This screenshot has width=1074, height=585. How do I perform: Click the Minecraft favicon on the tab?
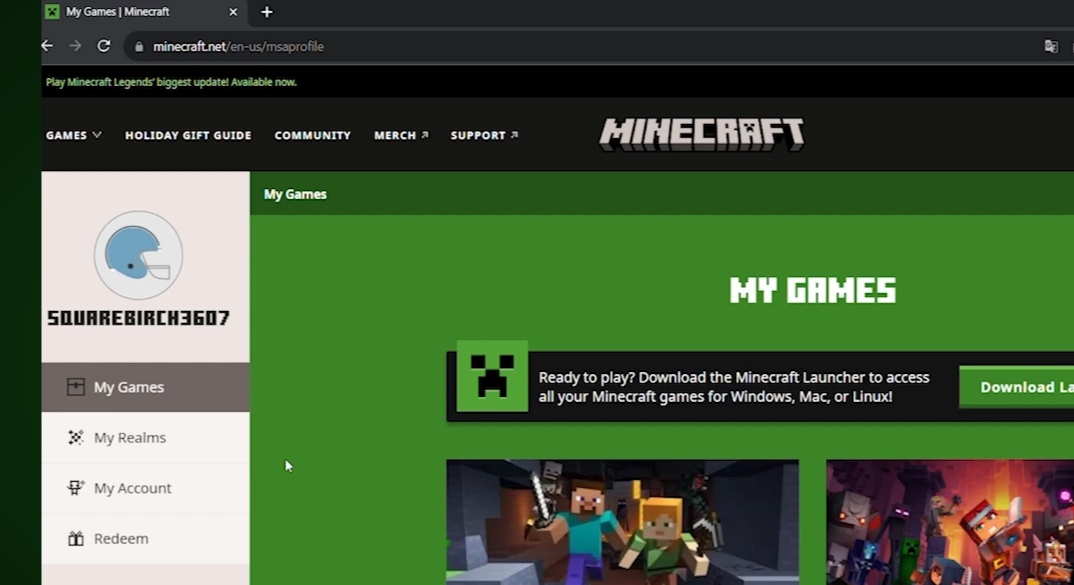point(52,12)
